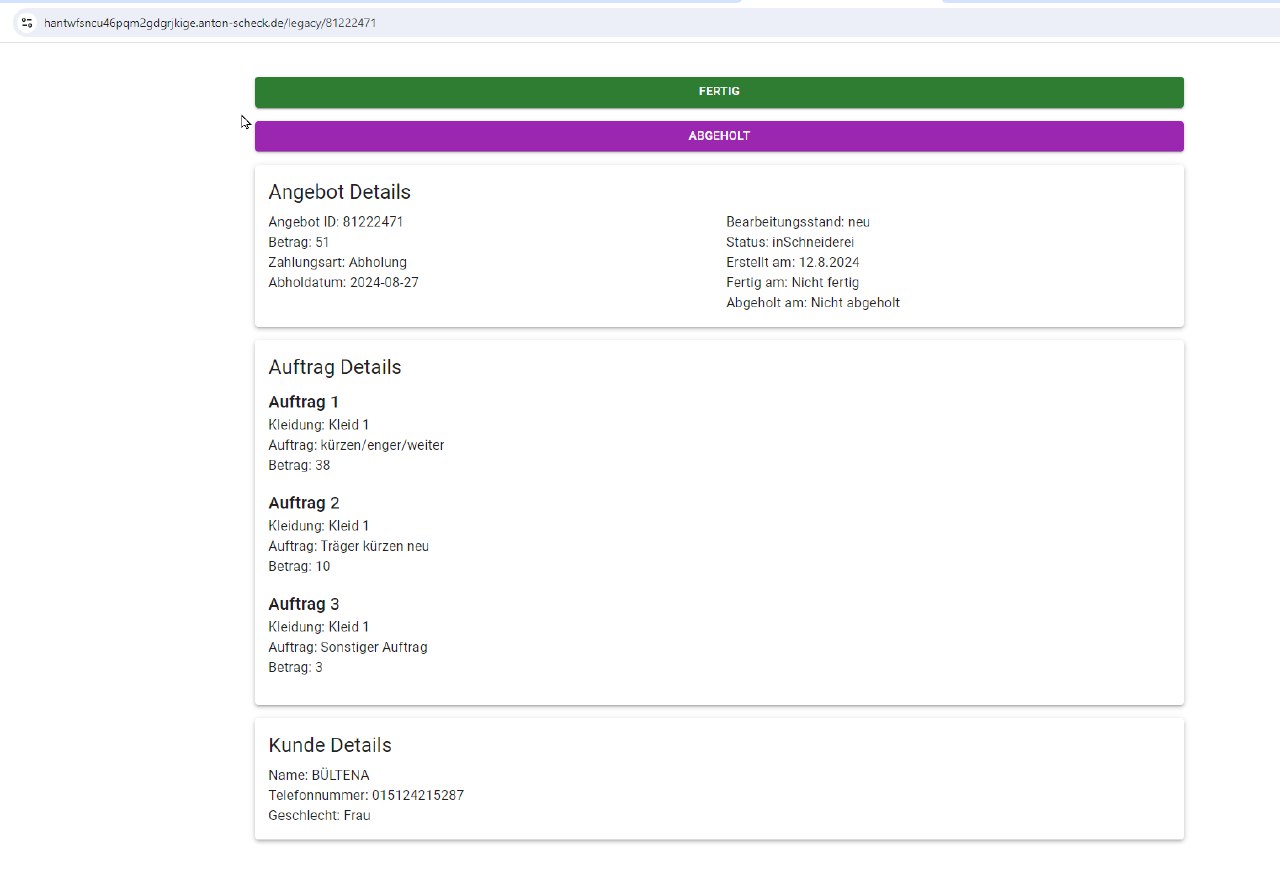
Task: Click the Angebot Details heading
Action: (x=339, y=192)
